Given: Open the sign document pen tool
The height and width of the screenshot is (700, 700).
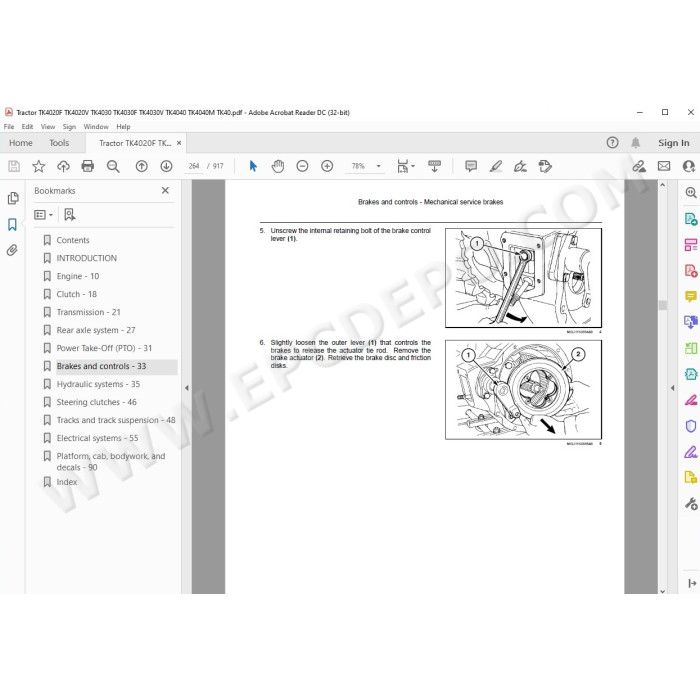Looking at the screenshot, I should (520, 167).
